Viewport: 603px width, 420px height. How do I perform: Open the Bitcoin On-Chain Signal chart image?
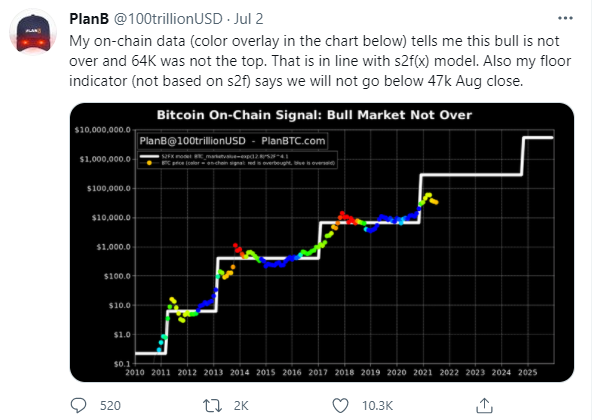point(322,242)
